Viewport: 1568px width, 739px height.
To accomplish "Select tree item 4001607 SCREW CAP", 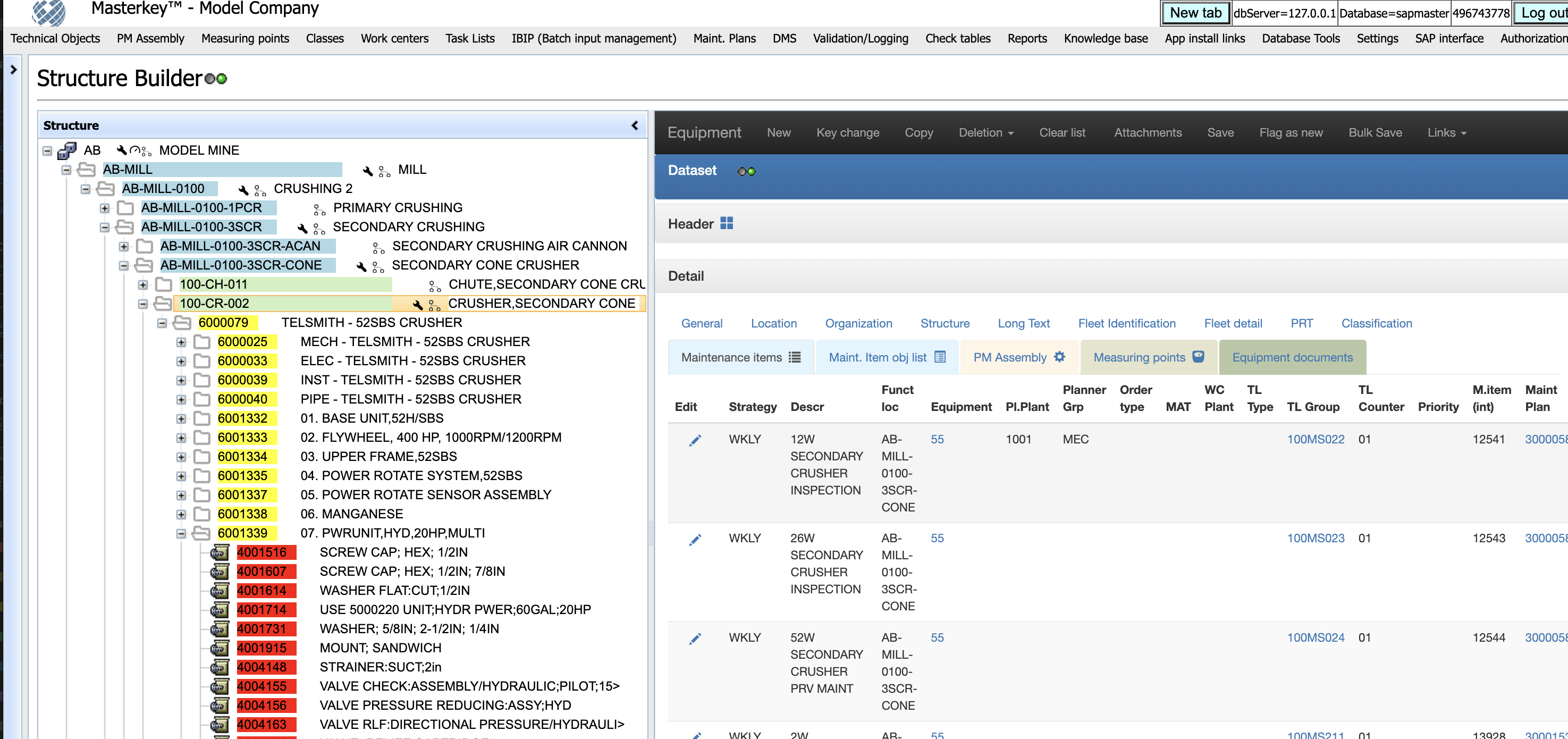I will tap(262, 572).
